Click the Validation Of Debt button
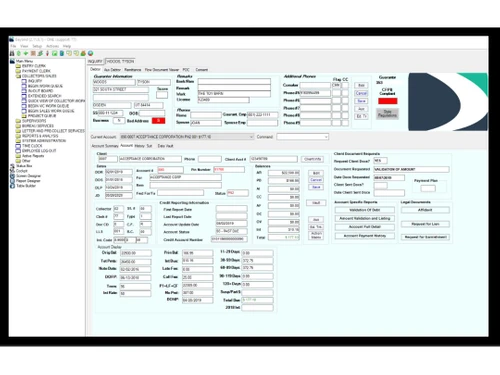The width and height of the screenshot is (500, 375). click(x=365, y=210)
